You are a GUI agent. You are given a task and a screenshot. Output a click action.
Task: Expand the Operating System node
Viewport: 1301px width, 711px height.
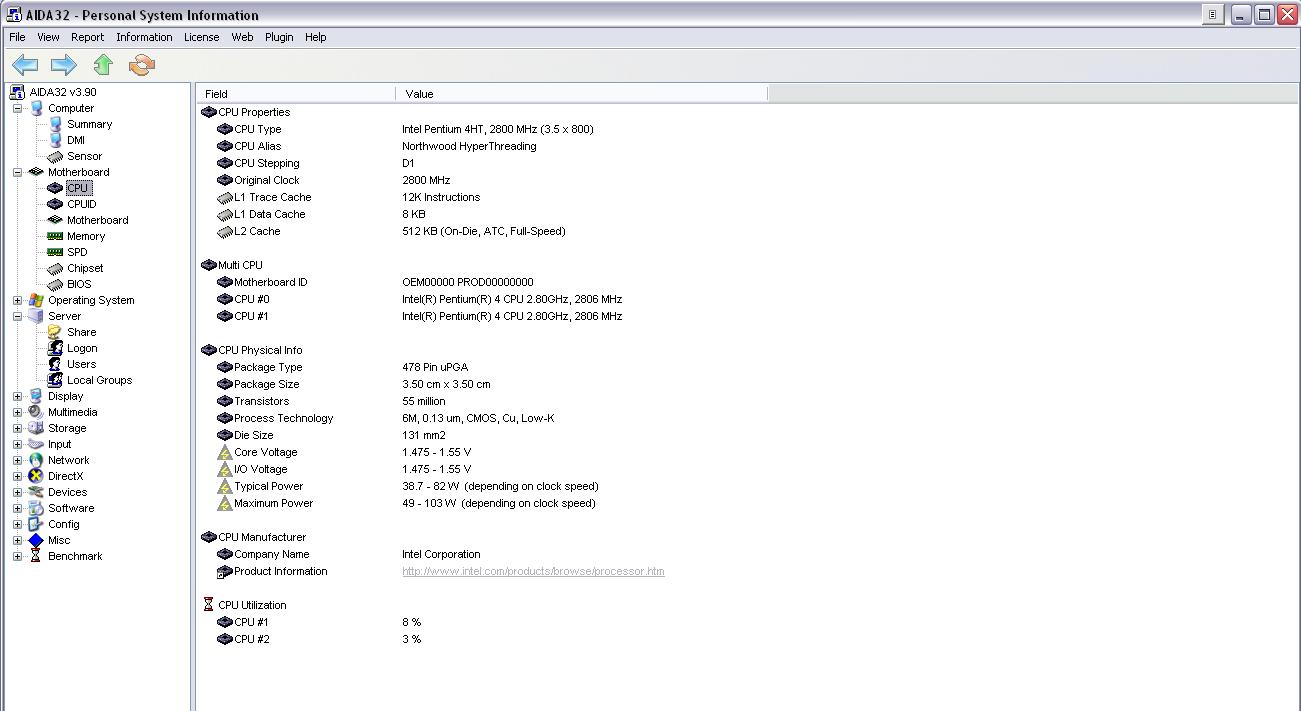(x=17, y=300)
